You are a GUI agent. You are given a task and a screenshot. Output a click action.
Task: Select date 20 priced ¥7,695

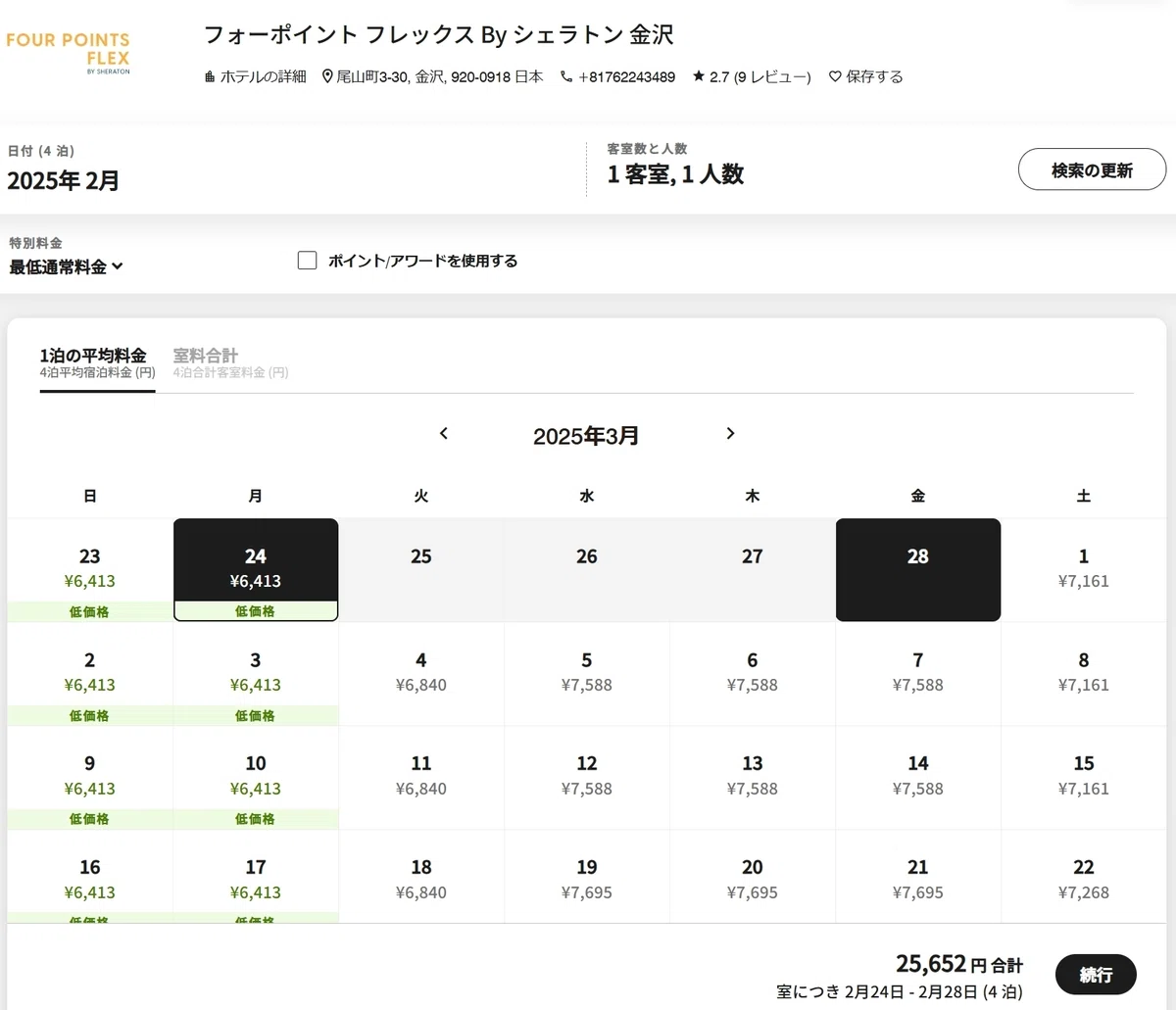[753, 877]
